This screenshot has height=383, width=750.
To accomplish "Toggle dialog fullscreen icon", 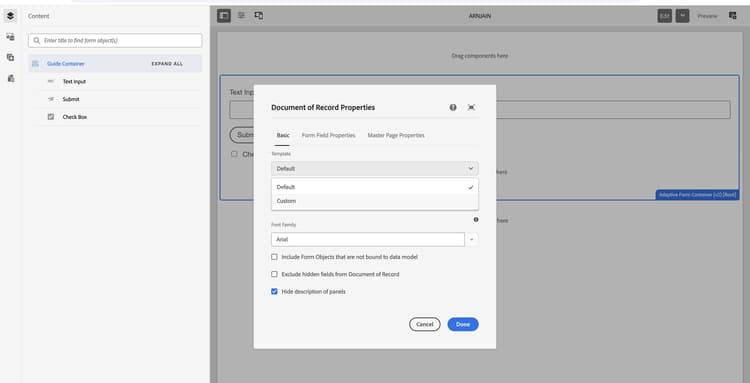I will coord(471,108).
